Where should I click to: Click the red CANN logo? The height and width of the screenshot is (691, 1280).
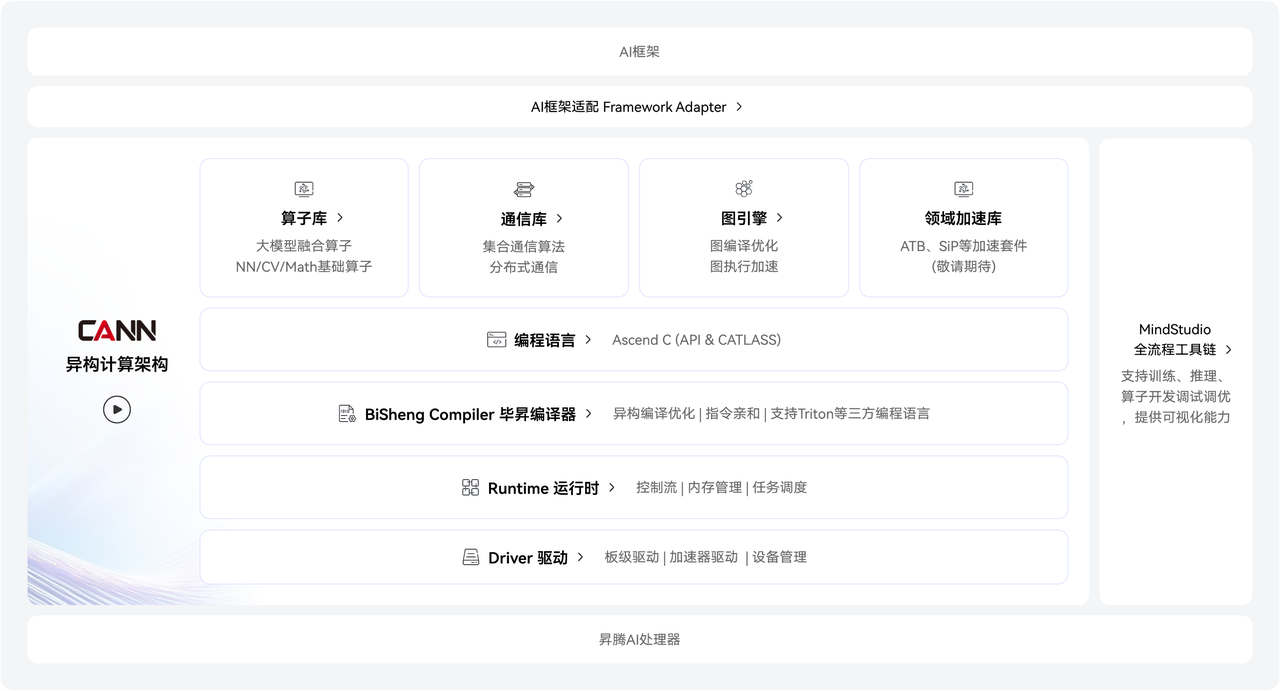point(117,331)
